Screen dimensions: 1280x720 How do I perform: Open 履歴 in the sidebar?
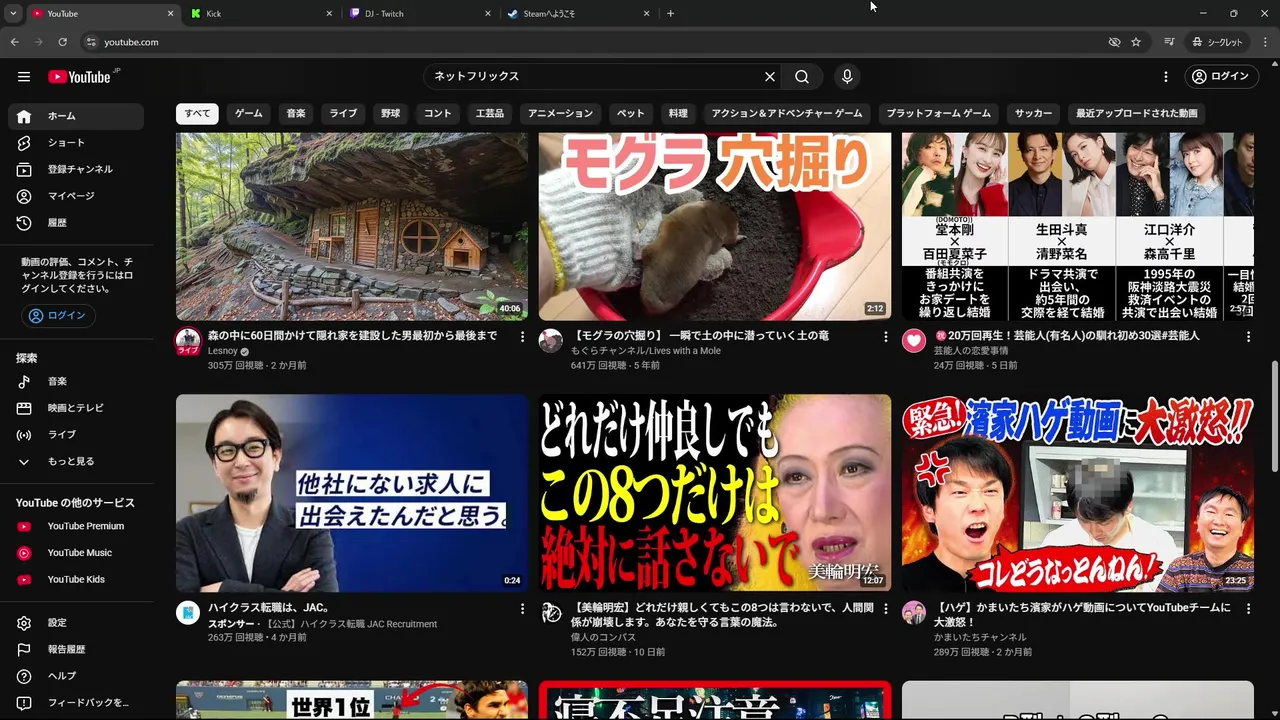(76, 223)
